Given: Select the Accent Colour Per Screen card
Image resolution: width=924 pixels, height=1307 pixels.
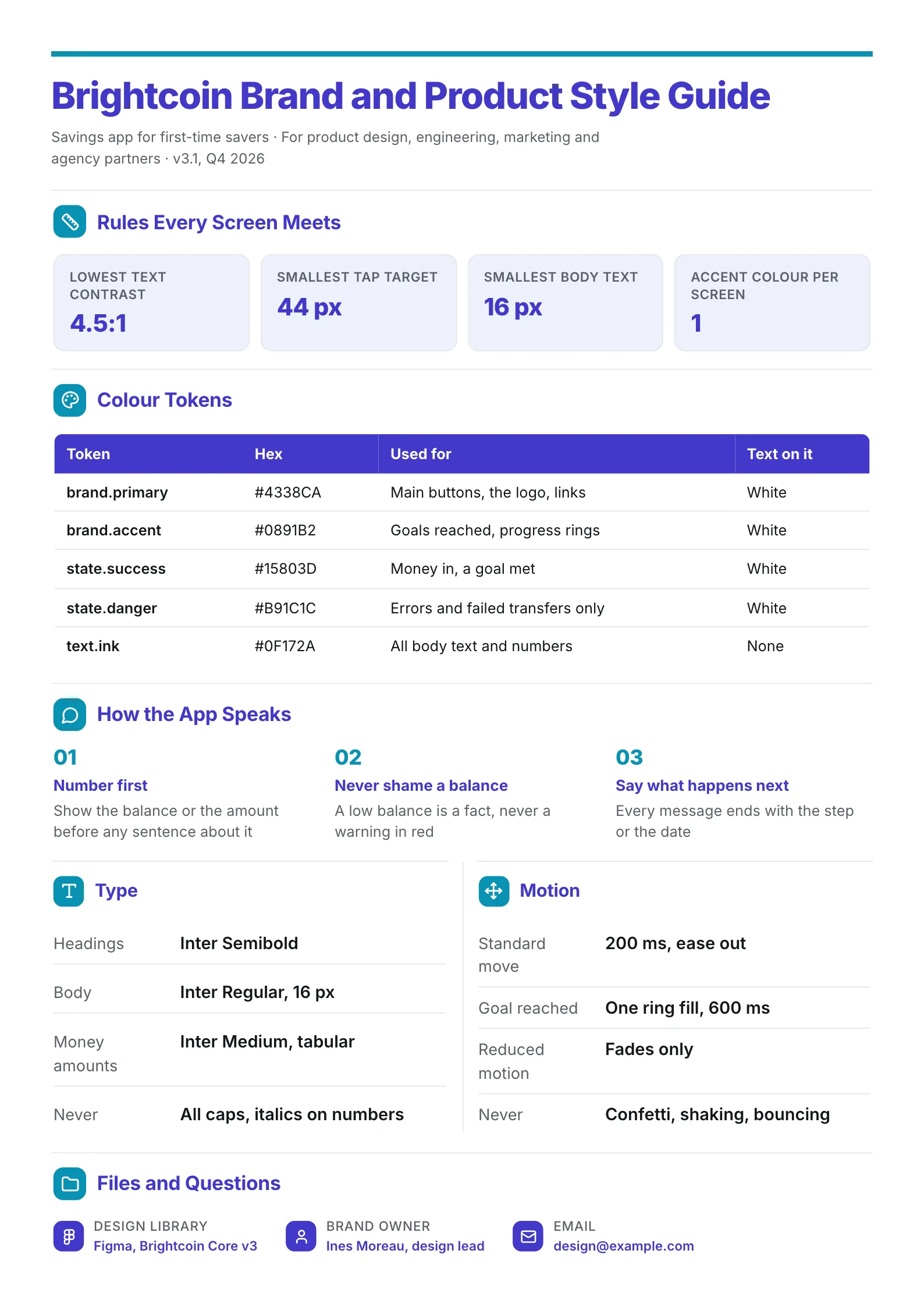Looking at the screenshot, I should pyautogui.click(x=772, y=303).
